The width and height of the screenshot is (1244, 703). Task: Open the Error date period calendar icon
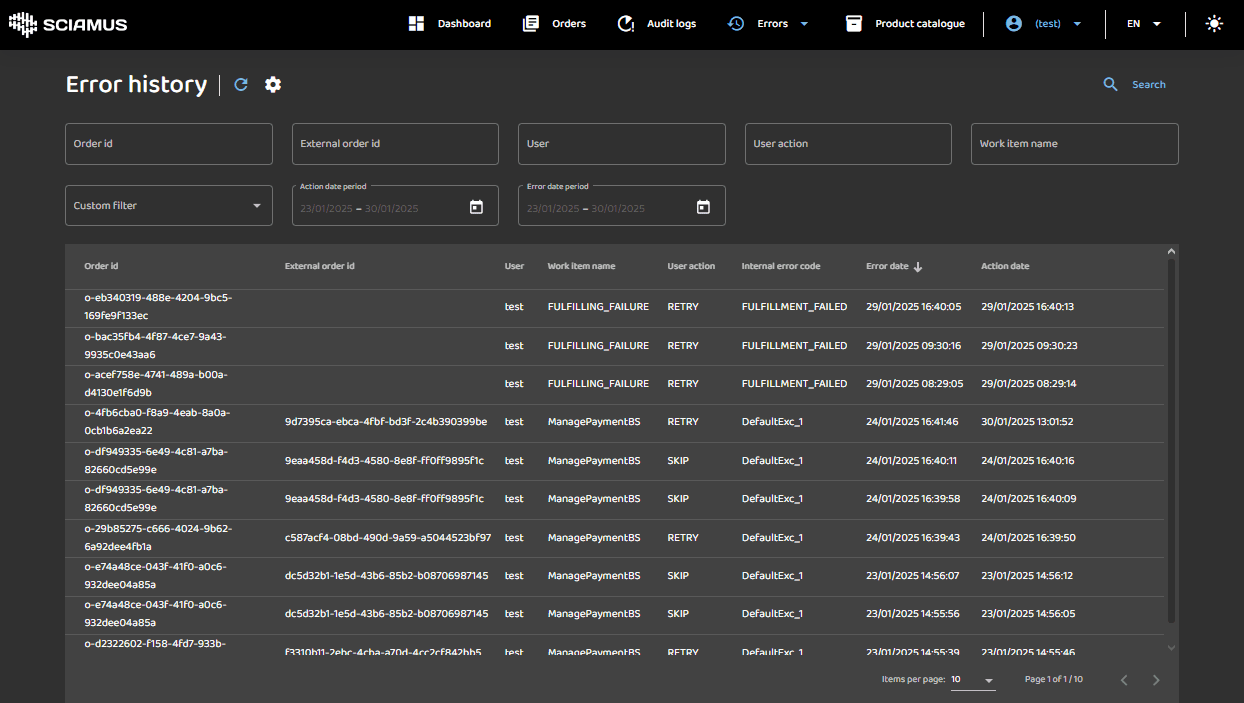point(703,207)
